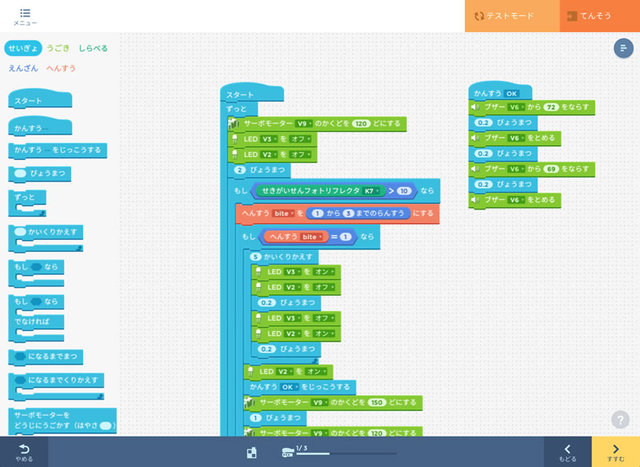Viewport: 640px width, 467px height.
Task: Click the building blocks icon in bottom bar
Action: (x=251, y=452)
